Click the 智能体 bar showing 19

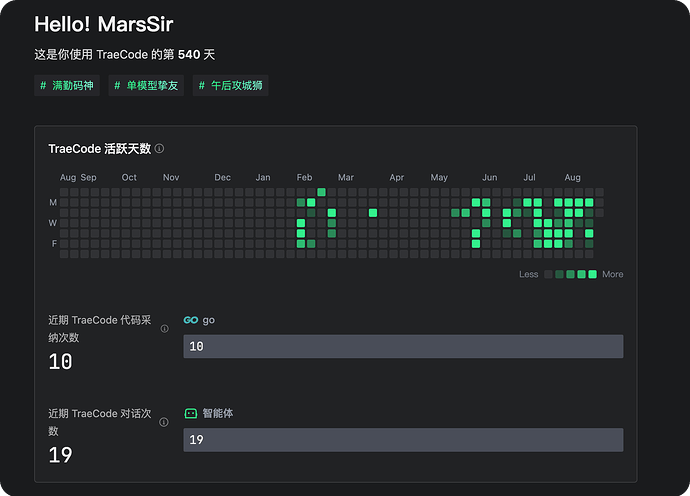403,440
